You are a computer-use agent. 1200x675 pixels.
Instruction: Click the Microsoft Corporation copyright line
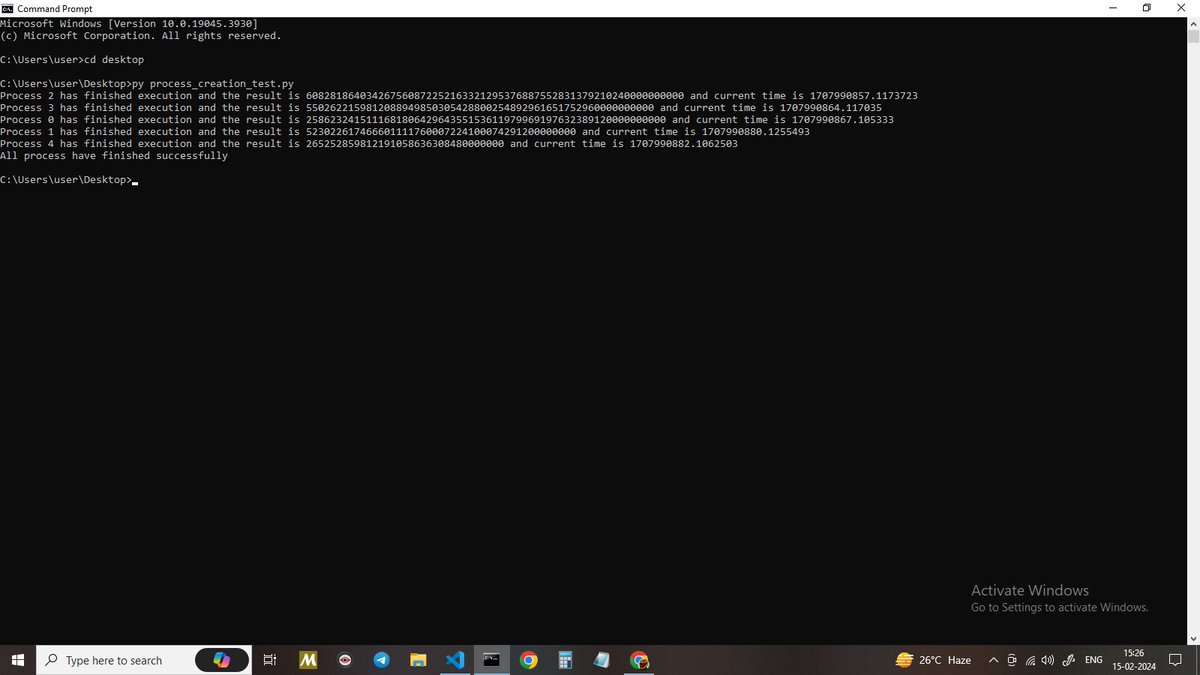pyautogui.click(x=141, y=36)
